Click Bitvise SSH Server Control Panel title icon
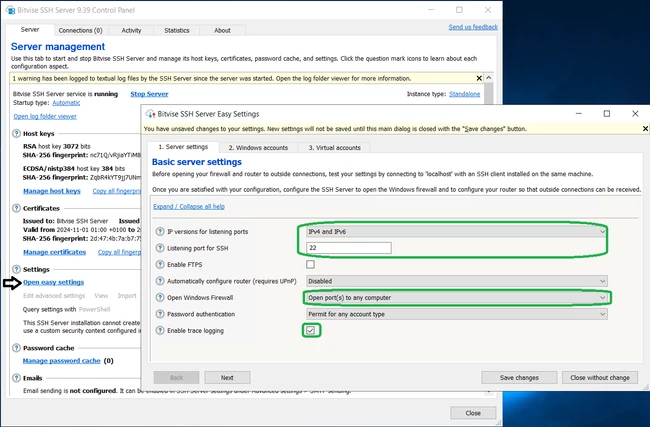Screen dimensions: 650x427 coord(10,10)
